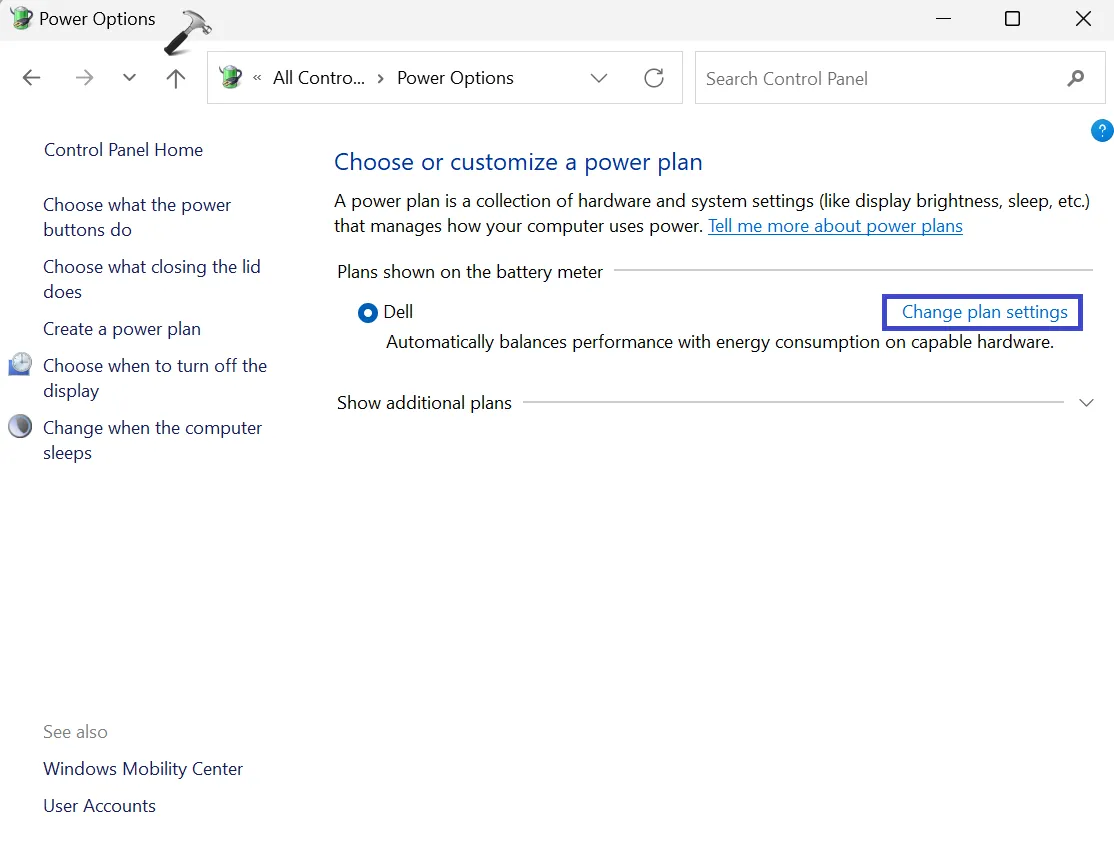Click the search magnifier icon
1114x841 pixels.
[1075, 77]
